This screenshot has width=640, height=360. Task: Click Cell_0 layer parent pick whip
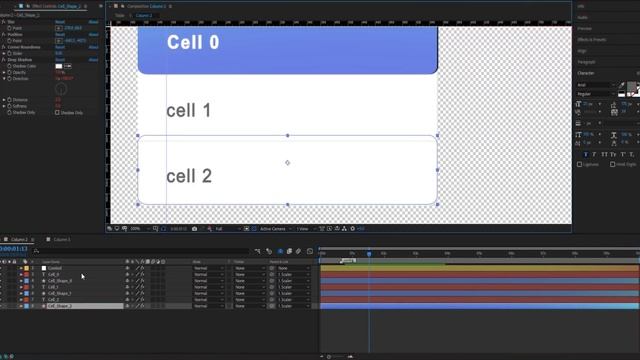pos(272,275)
